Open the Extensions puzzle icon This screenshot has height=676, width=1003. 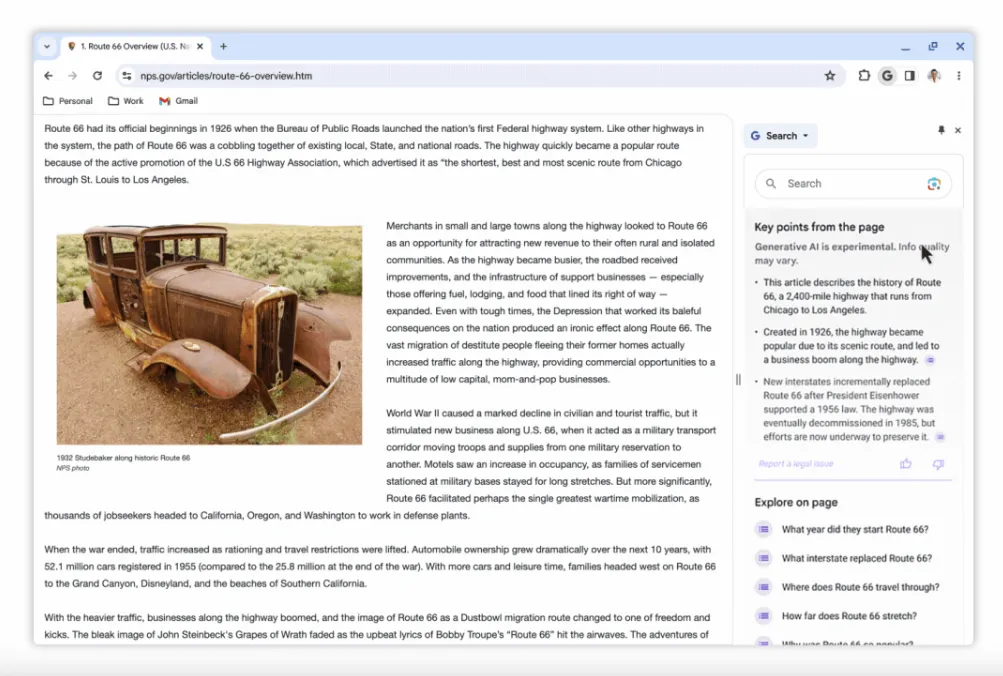click(864, 75)
